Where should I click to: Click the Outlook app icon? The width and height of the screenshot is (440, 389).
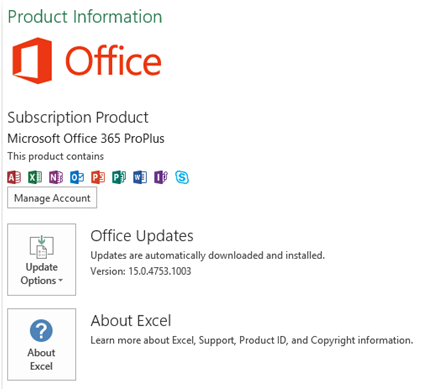click(77, 177)
